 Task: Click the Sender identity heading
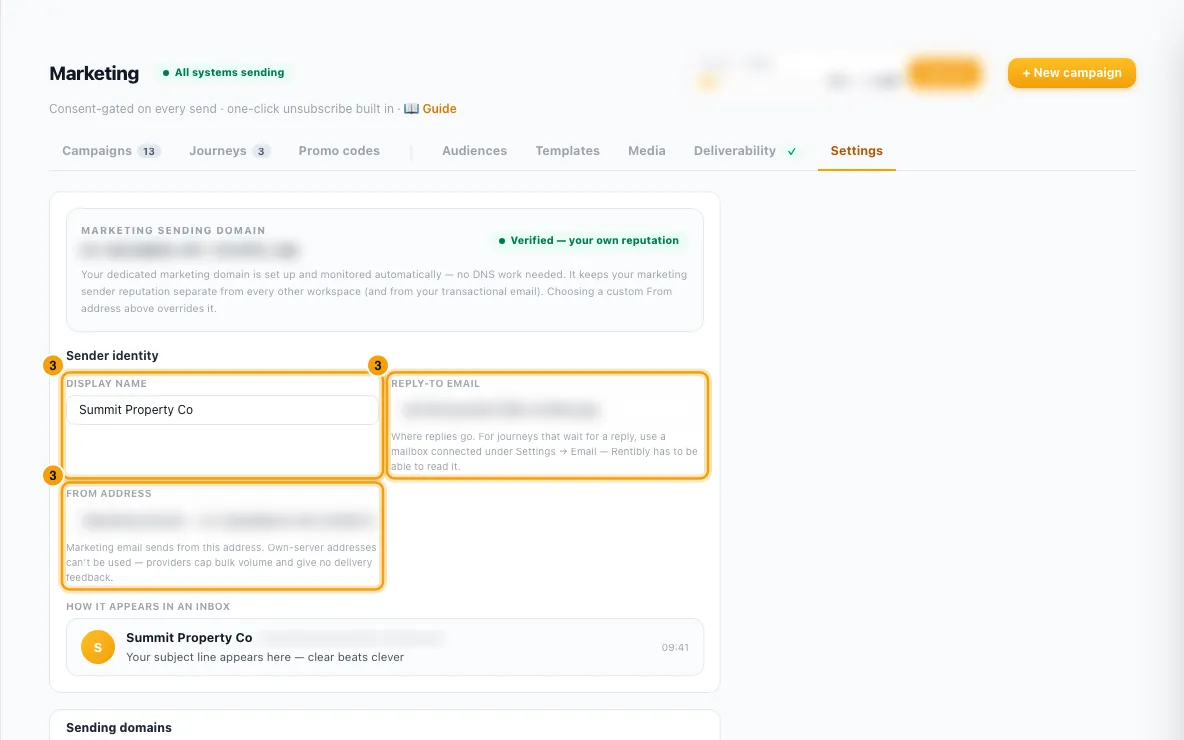(x=113, y=356)
